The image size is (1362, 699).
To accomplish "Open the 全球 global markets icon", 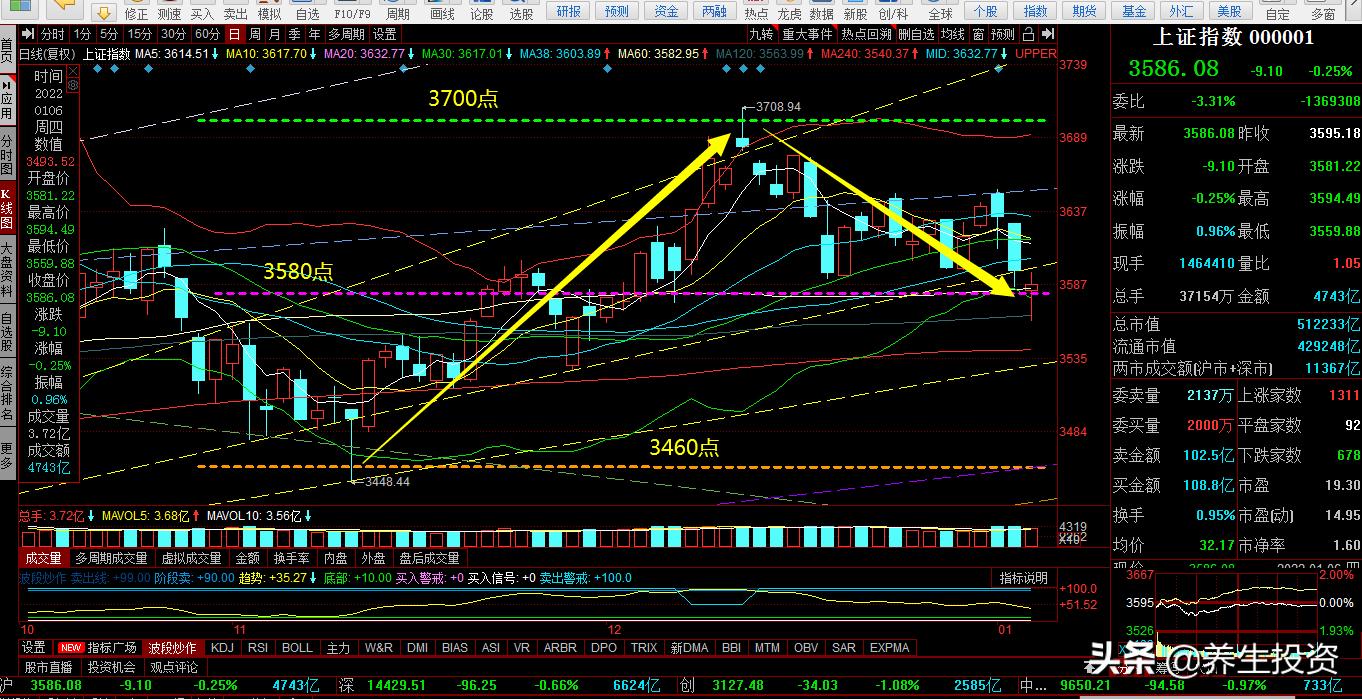I will [940, 13].
